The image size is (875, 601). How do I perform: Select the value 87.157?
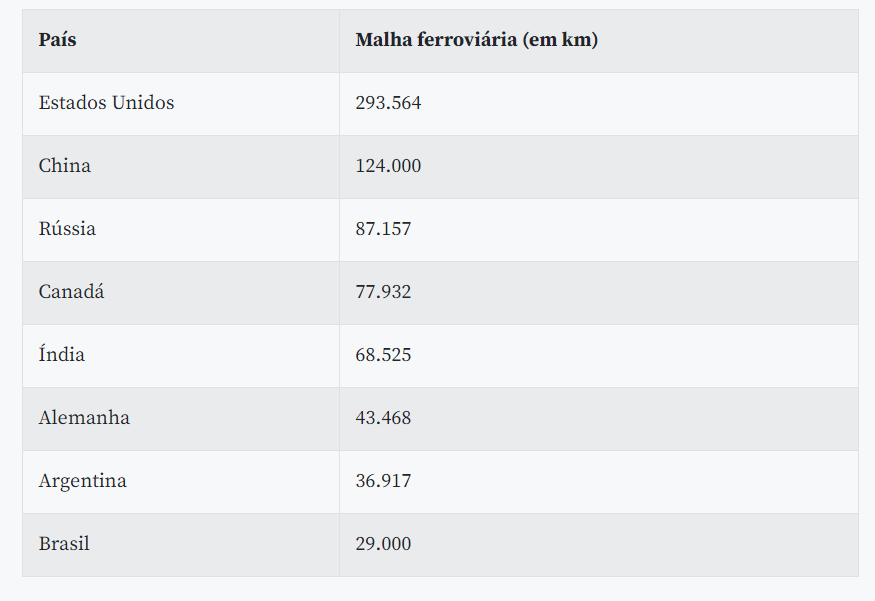point(383,229)
